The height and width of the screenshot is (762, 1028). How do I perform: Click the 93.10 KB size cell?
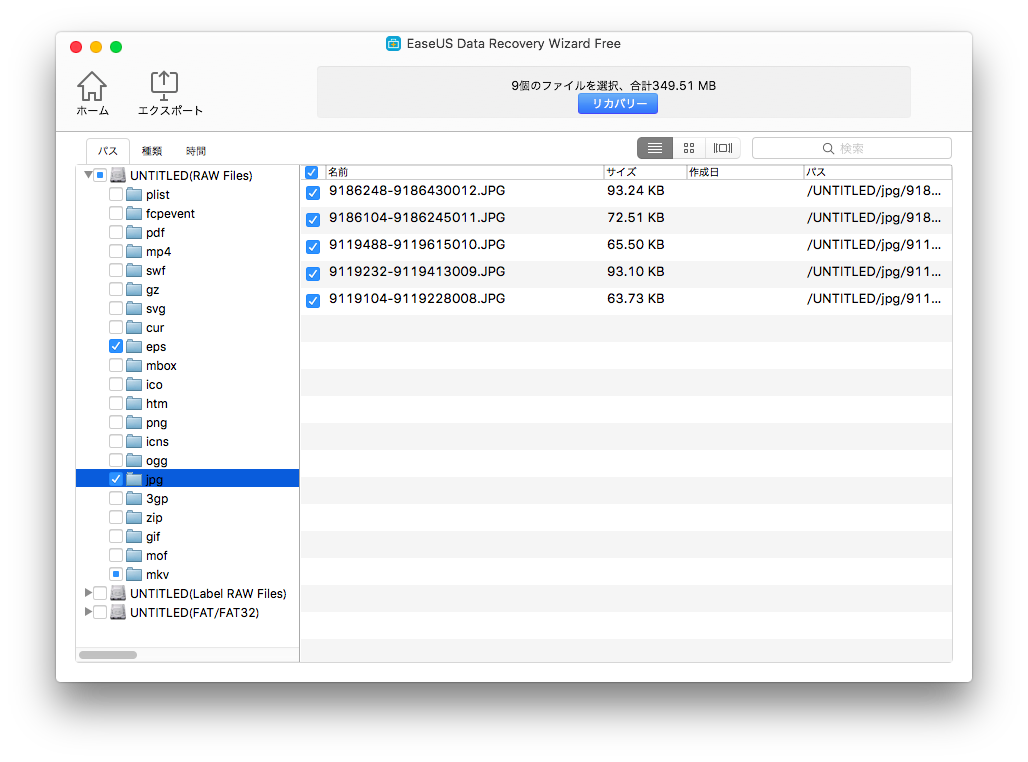635,271
